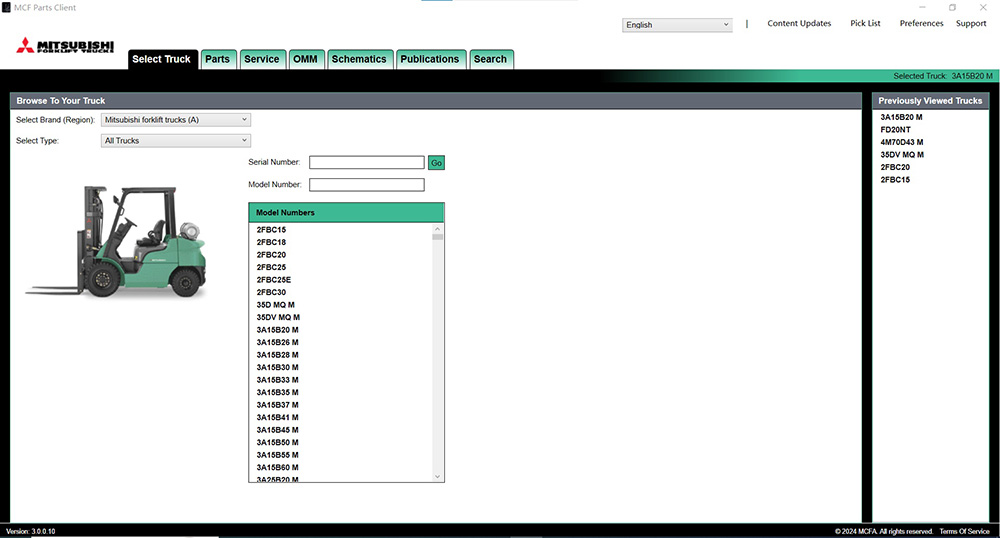Screen dimensions: 1000x538
Task: Open the Pick List
Action: [865, 24]
